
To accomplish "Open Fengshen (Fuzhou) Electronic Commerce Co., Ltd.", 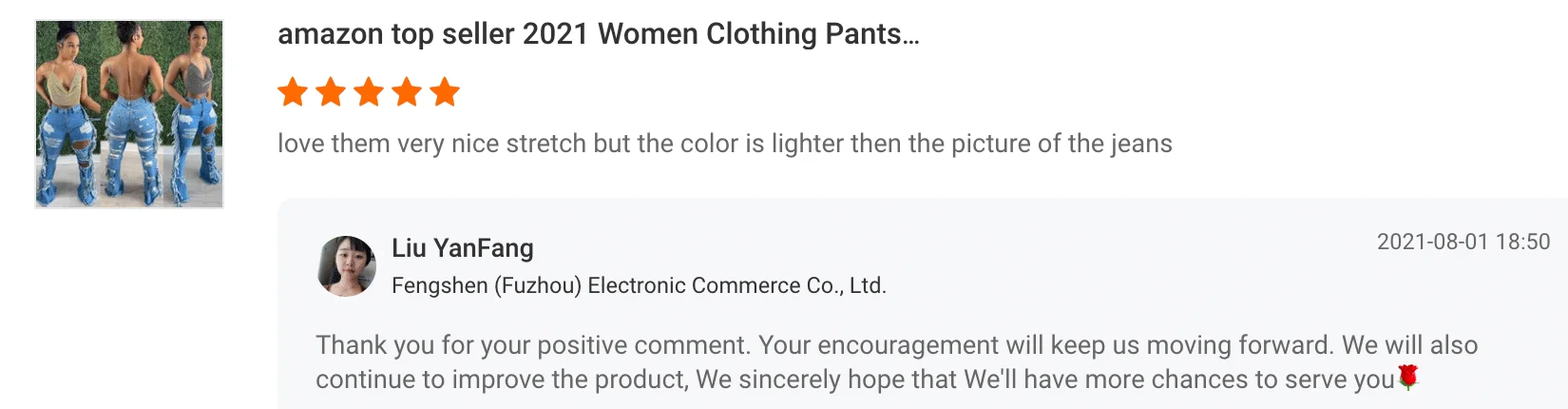I will point(639,285).
